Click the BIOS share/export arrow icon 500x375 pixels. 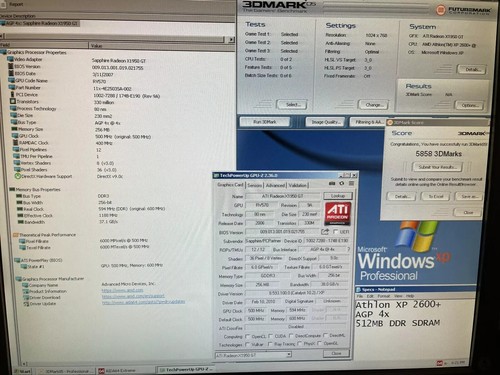(325, 232)
